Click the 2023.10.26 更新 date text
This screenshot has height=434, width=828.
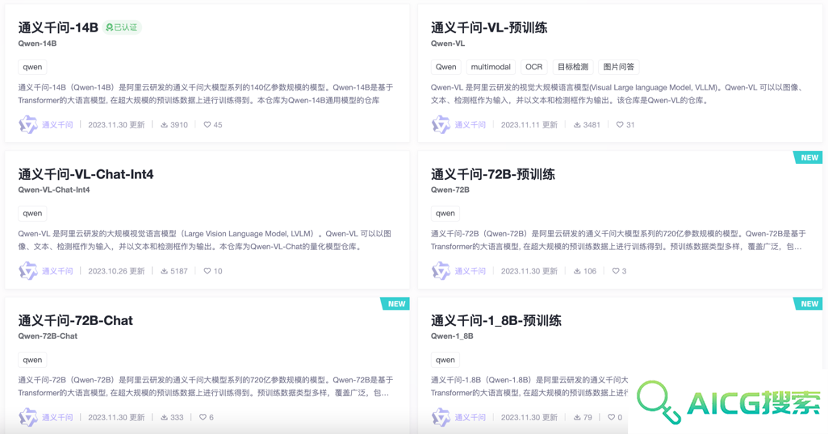point(116,271)
